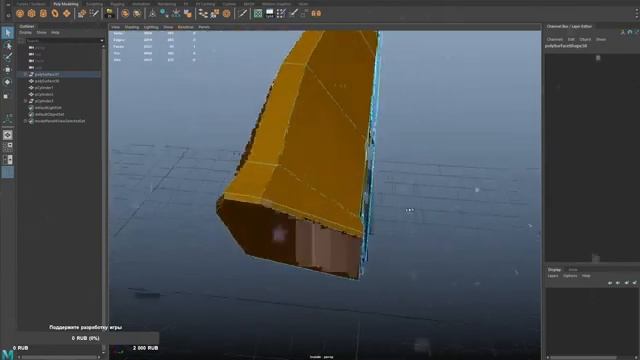Open the viewport Renderer menu
The image size is (640, 360).
point(186,27)
